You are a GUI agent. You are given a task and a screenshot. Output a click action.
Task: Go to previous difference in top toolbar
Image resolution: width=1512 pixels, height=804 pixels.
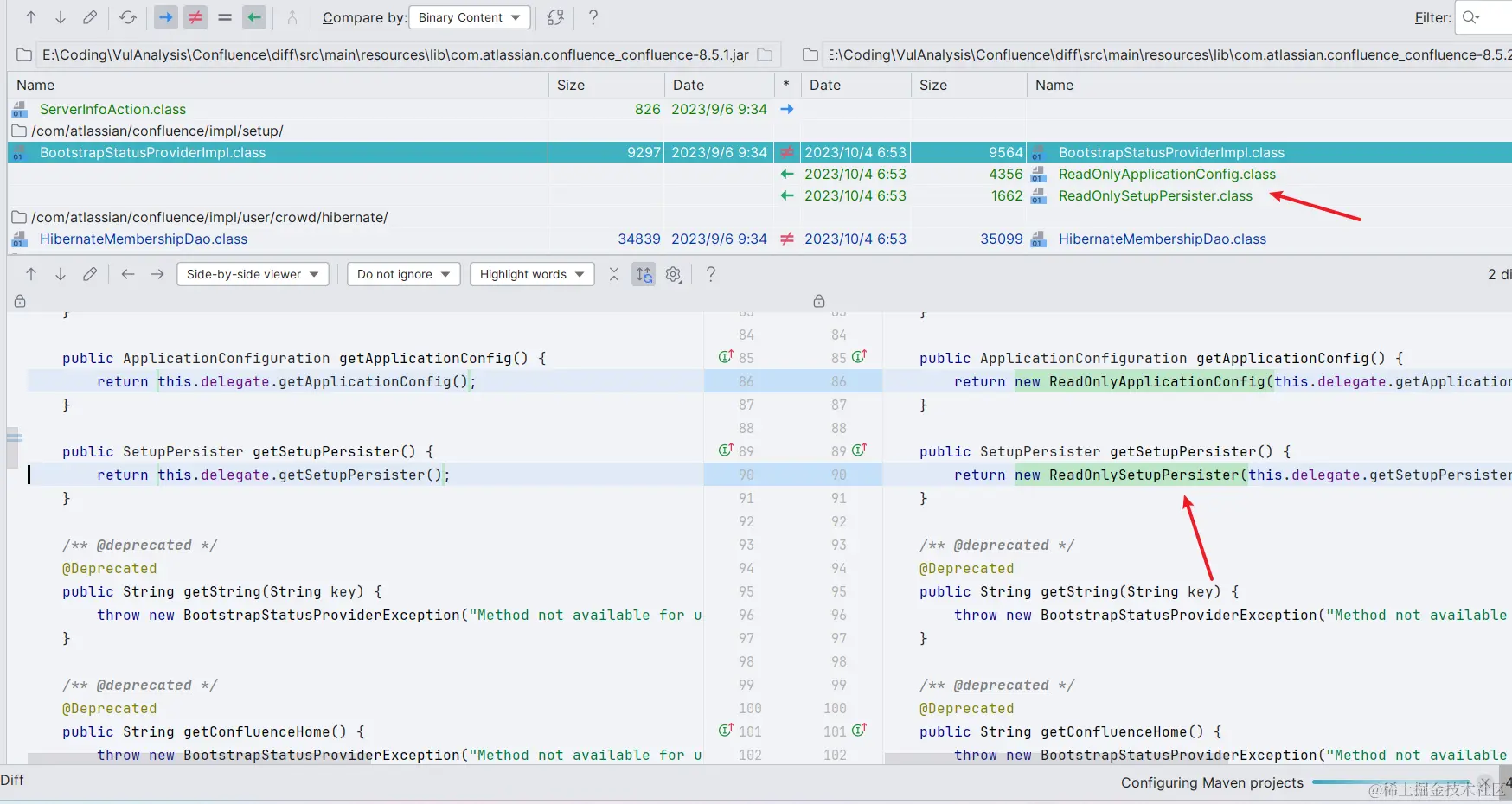31,17
